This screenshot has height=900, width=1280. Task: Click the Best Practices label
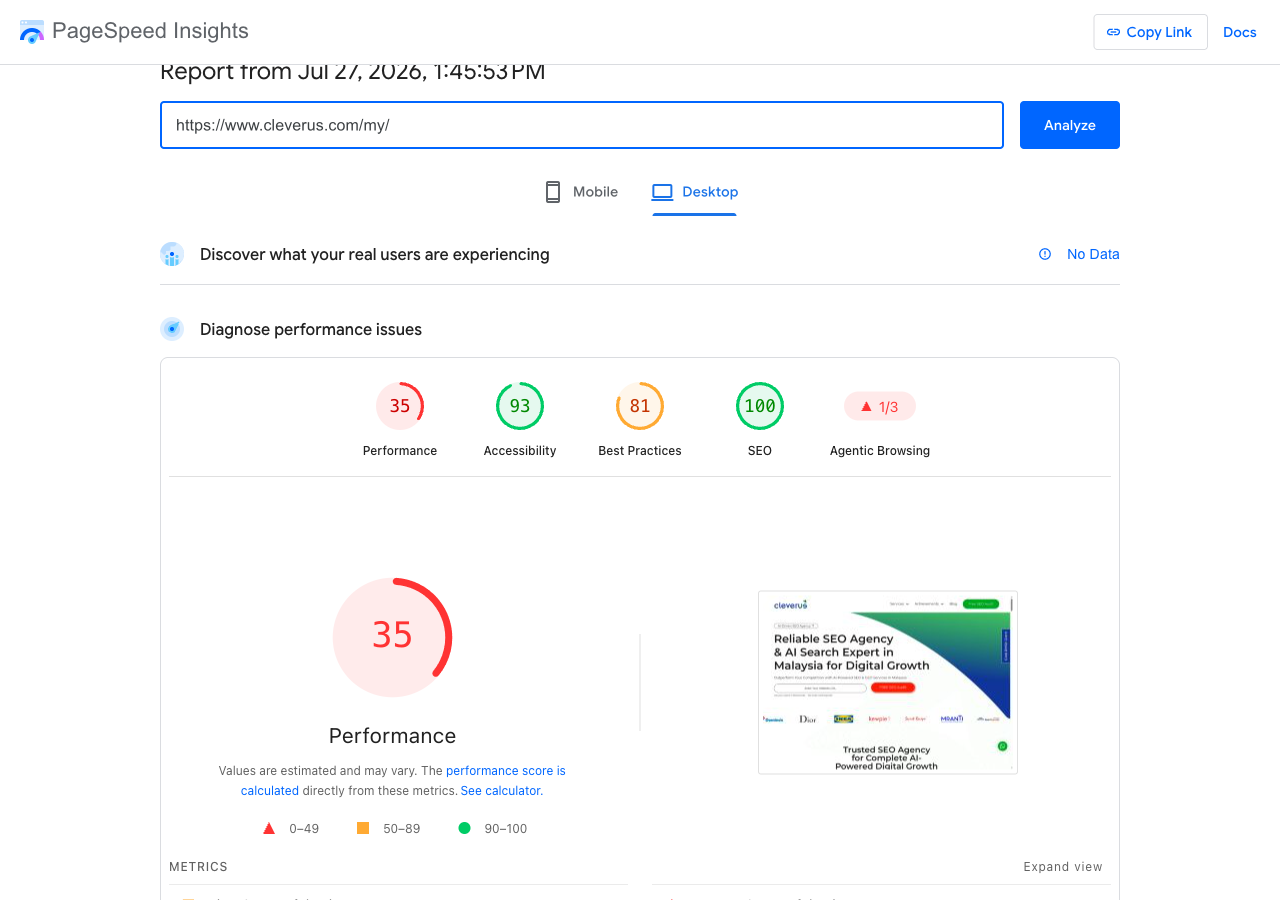pos(640,451)
